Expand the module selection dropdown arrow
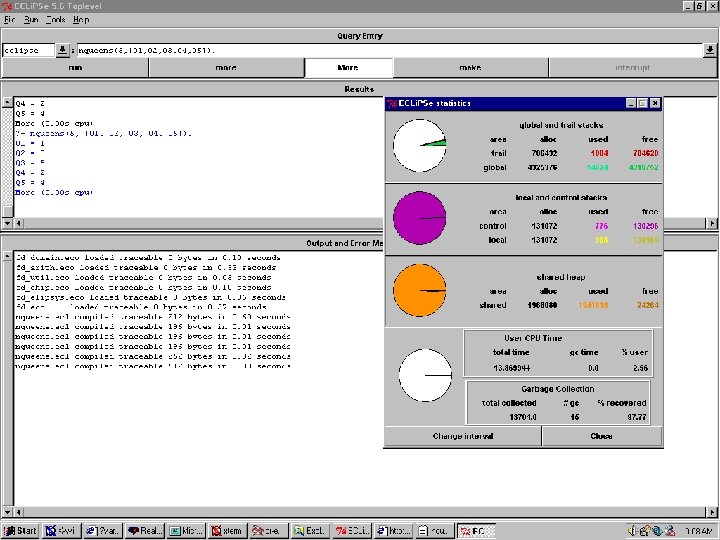 (62, 50)
